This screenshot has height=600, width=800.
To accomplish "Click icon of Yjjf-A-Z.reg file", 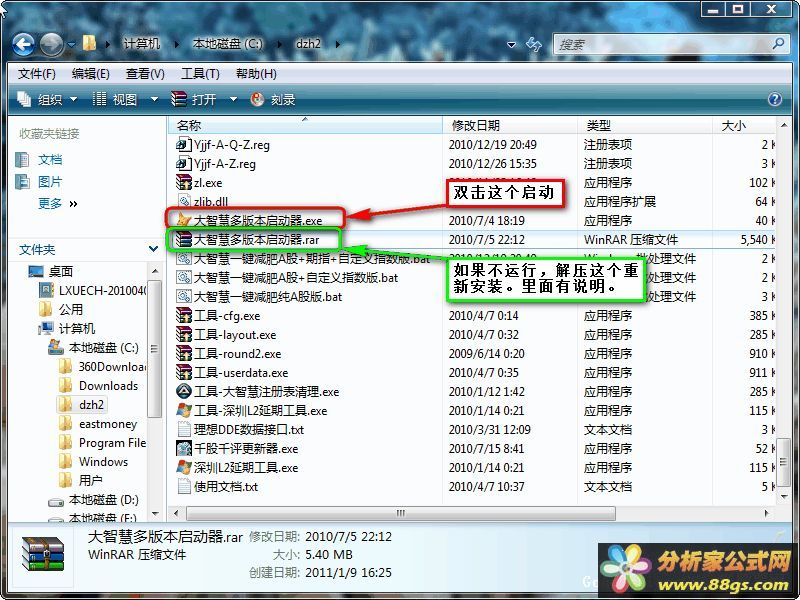I will click(183, 164).
